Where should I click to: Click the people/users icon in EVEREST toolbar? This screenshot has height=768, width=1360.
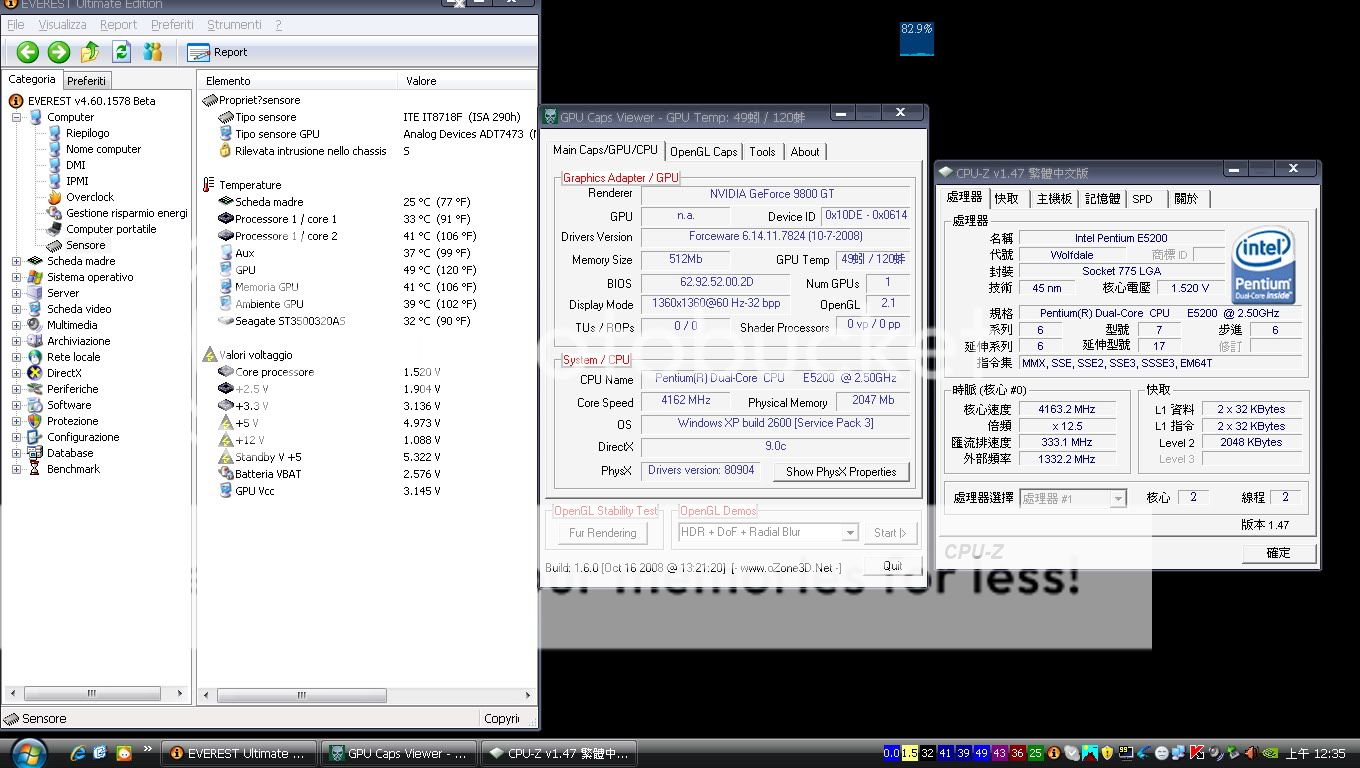tap(152, 52)
